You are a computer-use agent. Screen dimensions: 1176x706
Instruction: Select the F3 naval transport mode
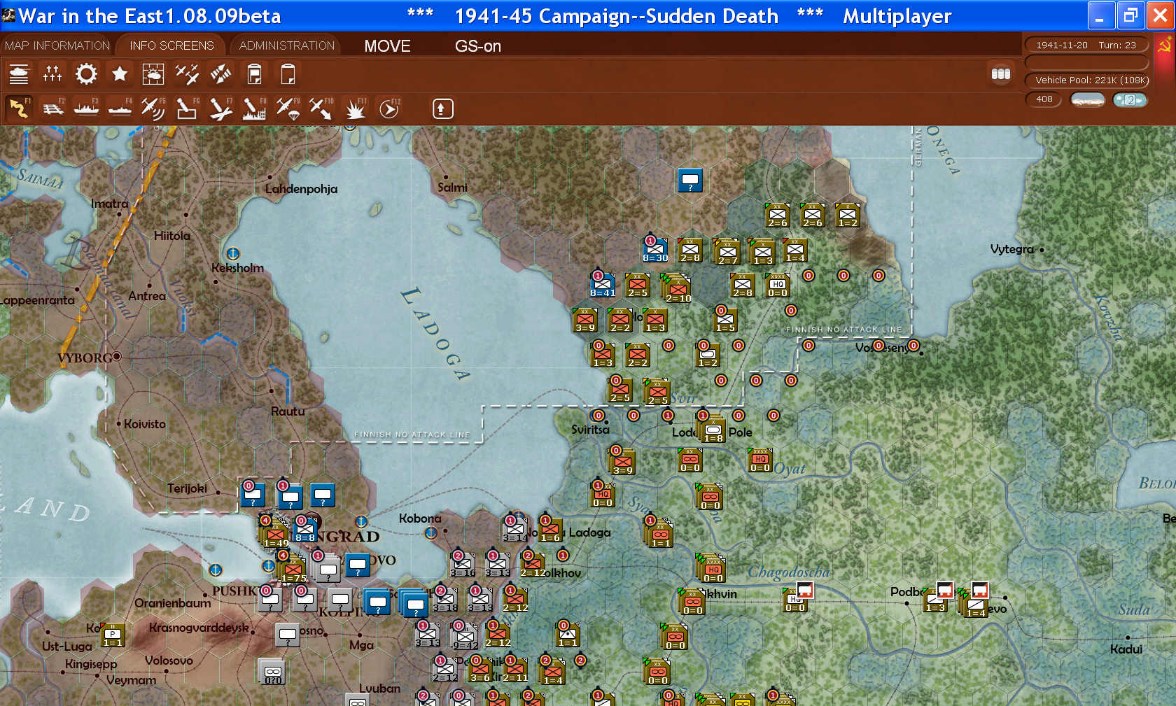[86, 109]
